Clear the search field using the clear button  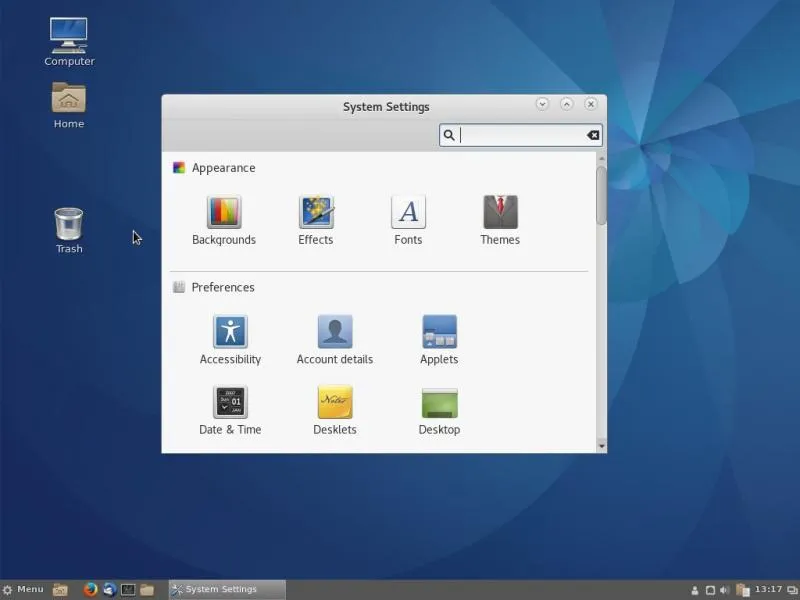(592, 134)
